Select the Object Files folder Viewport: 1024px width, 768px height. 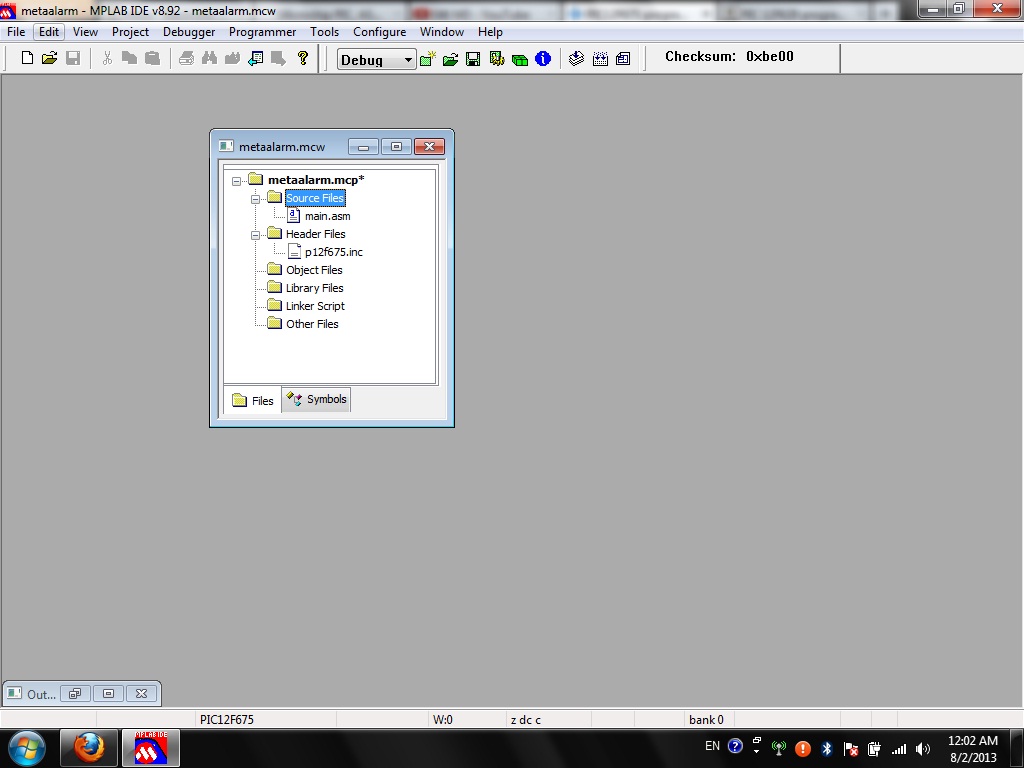(x=314, y=270)
